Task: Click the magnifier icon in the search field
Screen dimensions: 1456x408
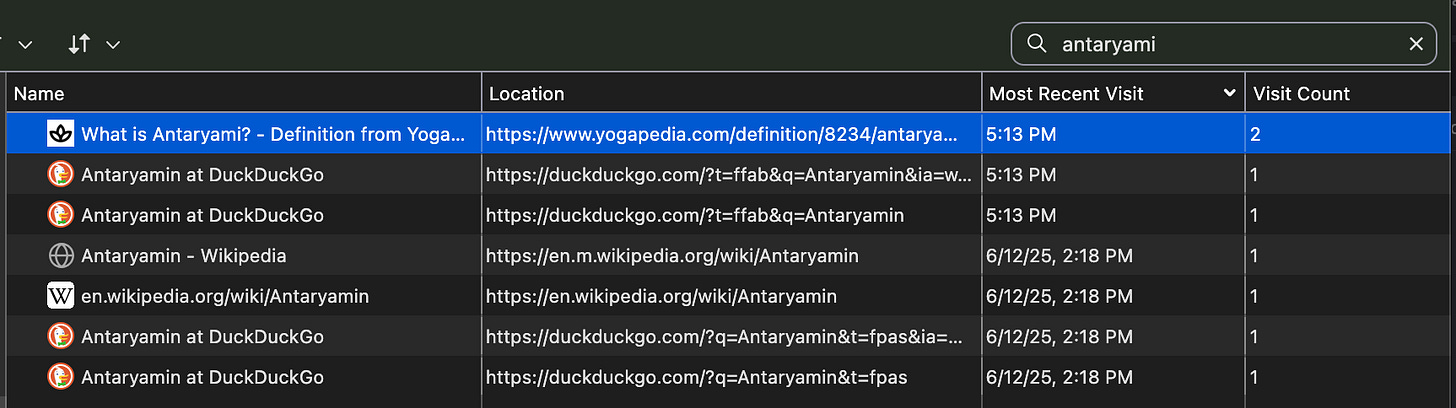Action: click(1038, 44)
